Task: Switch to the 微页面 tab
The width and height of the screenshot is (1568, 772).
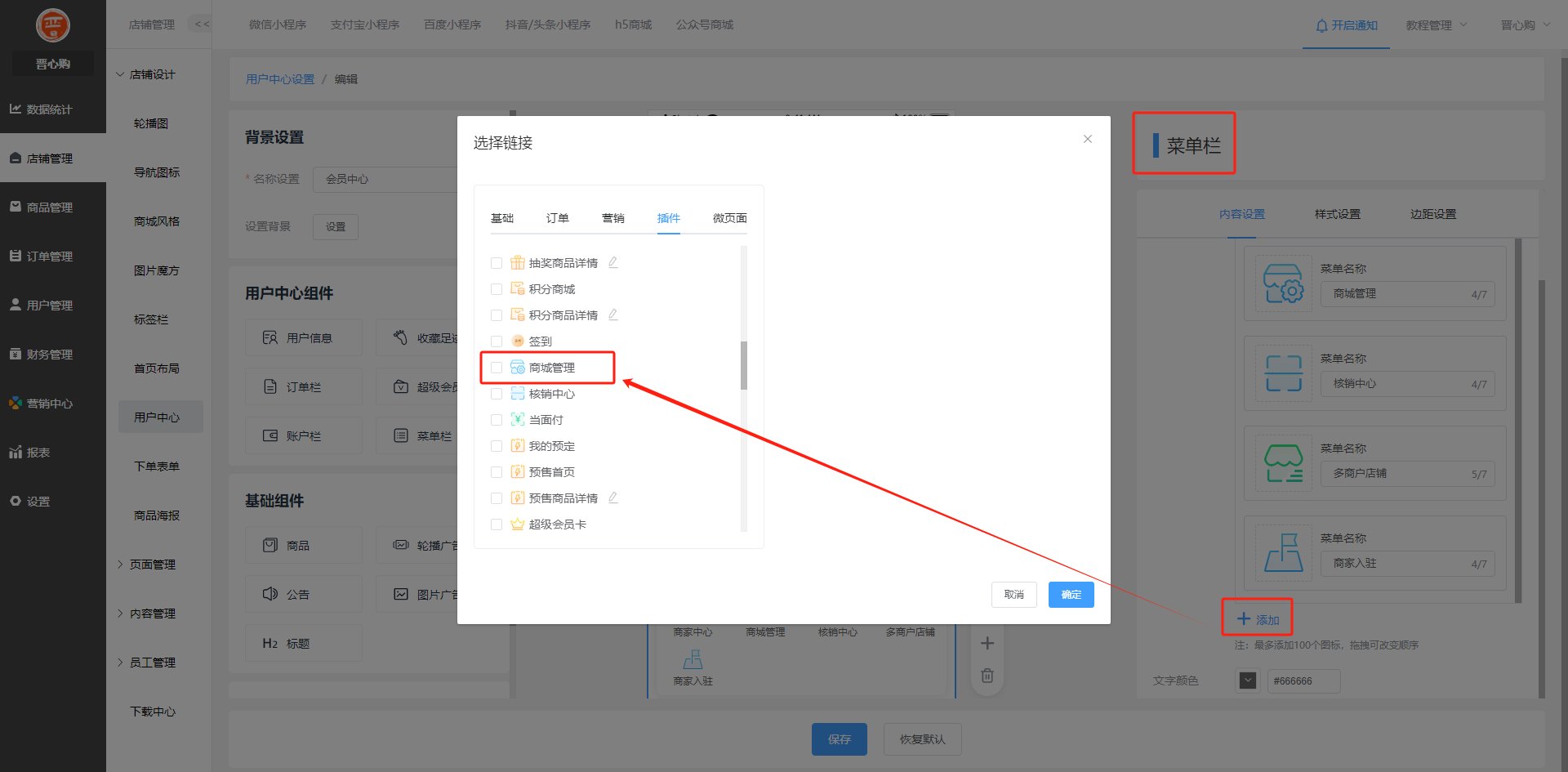Action: (729, 218)
